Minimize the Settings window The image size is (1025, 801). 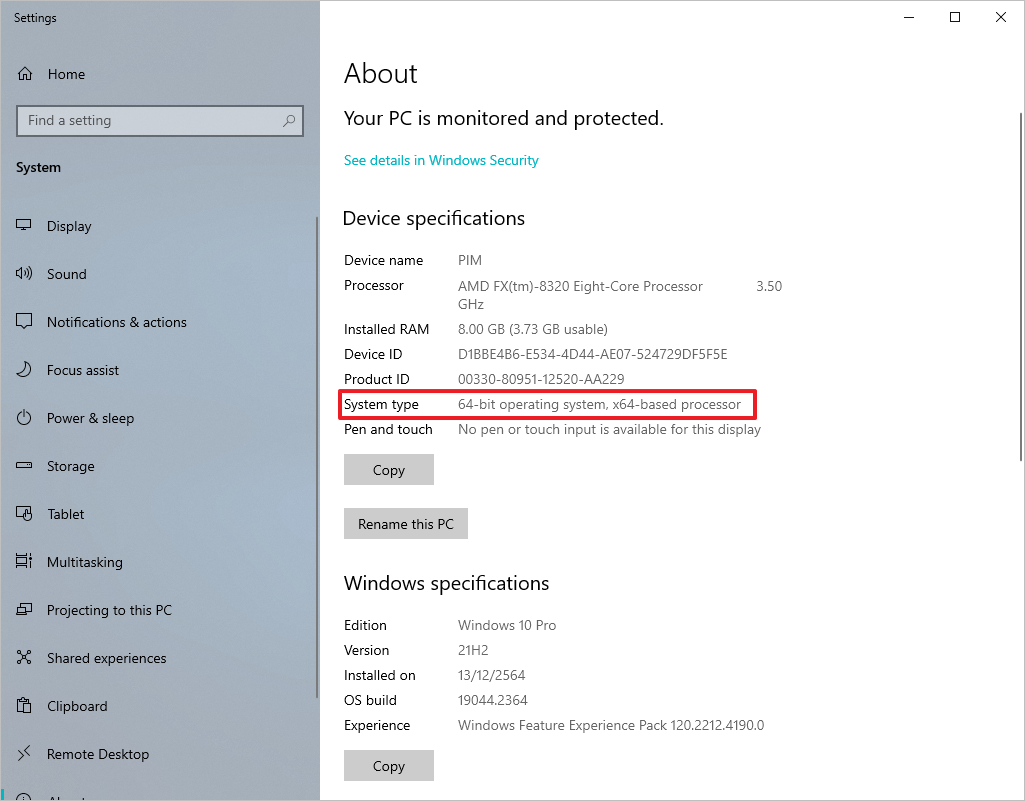click(909, 17)
